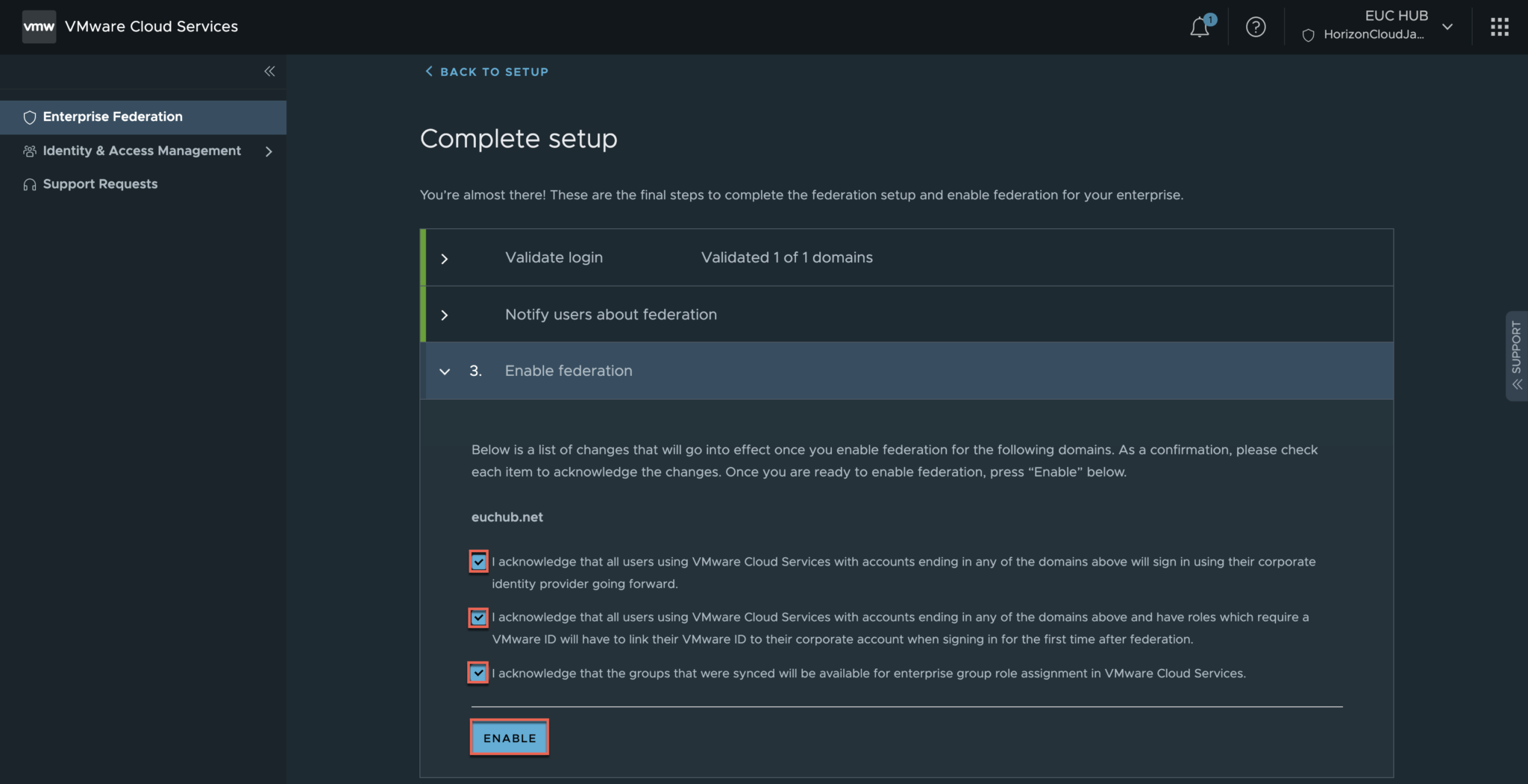
Task: Open the services grid app switcher
Action: [1500, 27]
